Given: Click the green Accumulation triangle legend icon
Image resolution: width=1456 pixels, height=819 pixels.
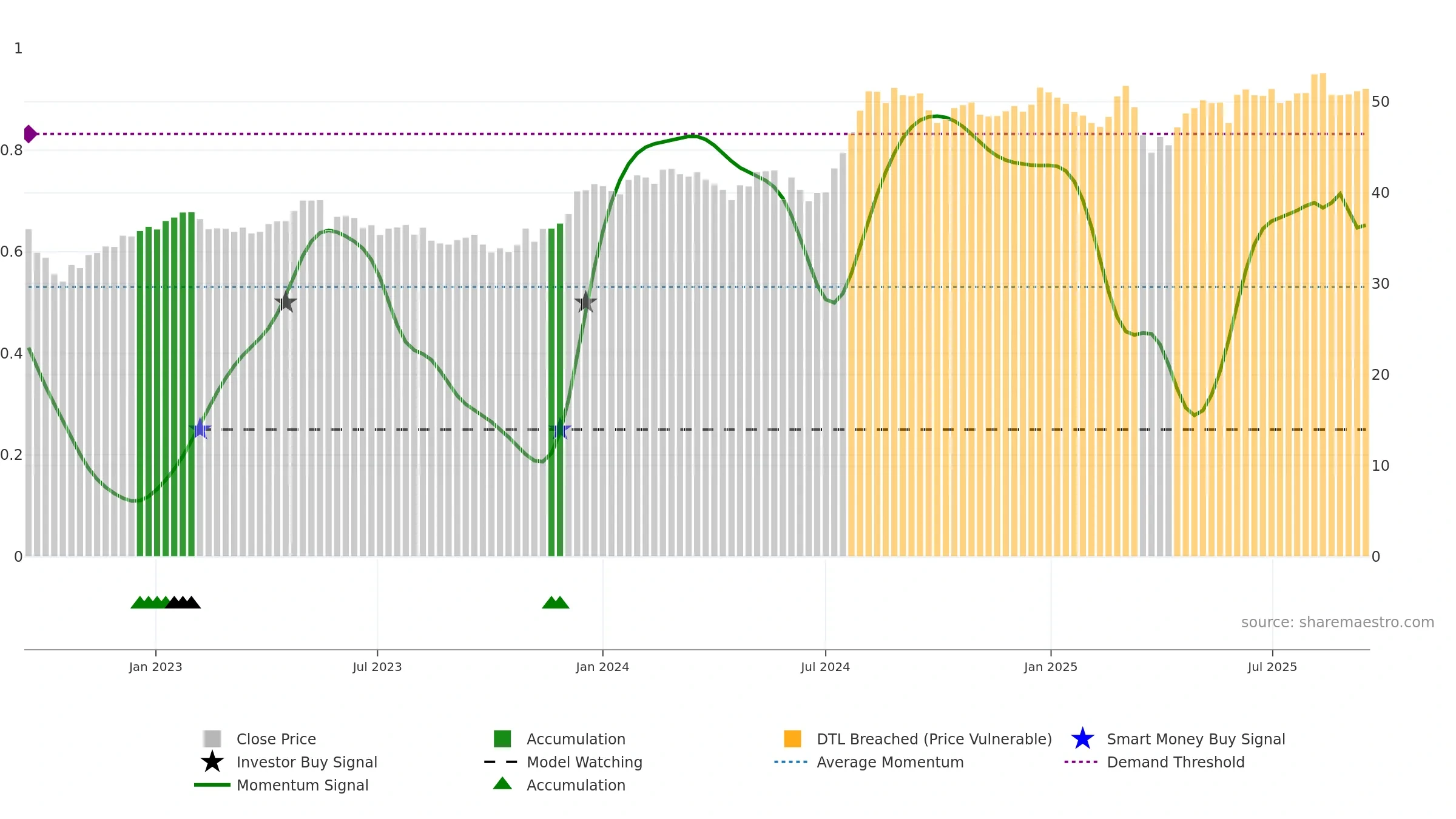Looking at the screenshot, I should click(502, 784).
